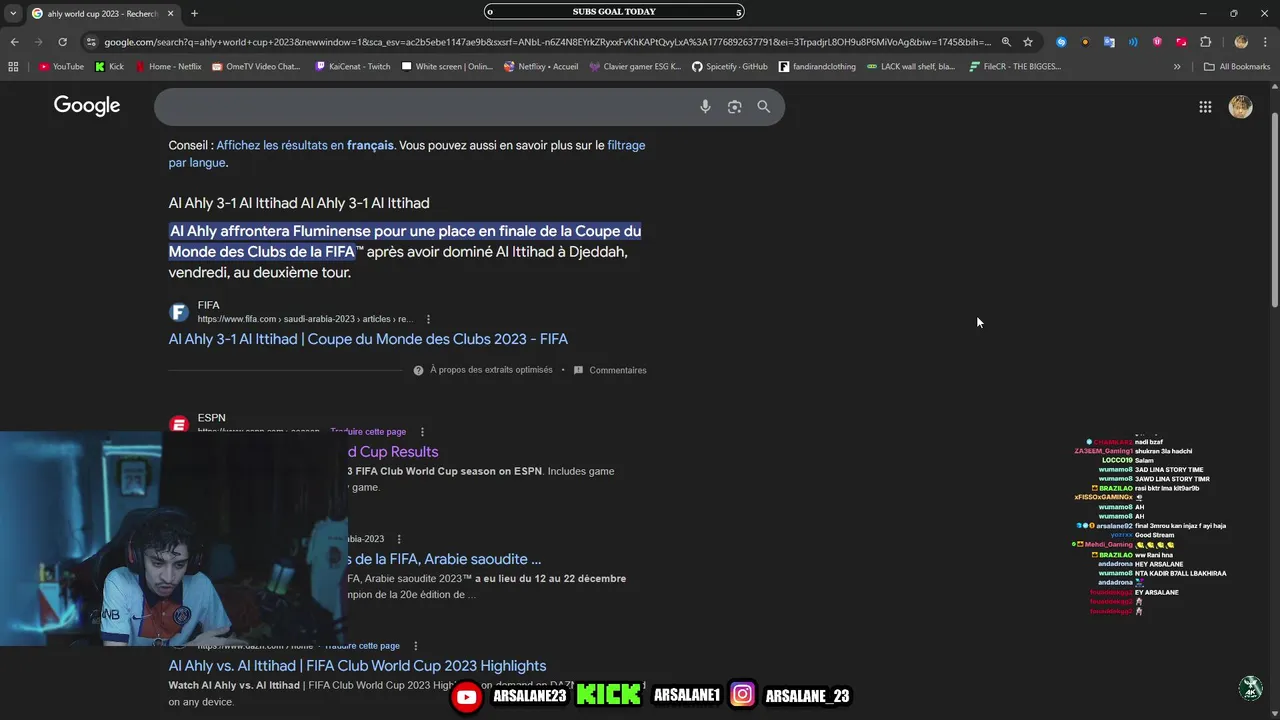Open the red screen capture extension
1280x720 pixels.
1181,42
